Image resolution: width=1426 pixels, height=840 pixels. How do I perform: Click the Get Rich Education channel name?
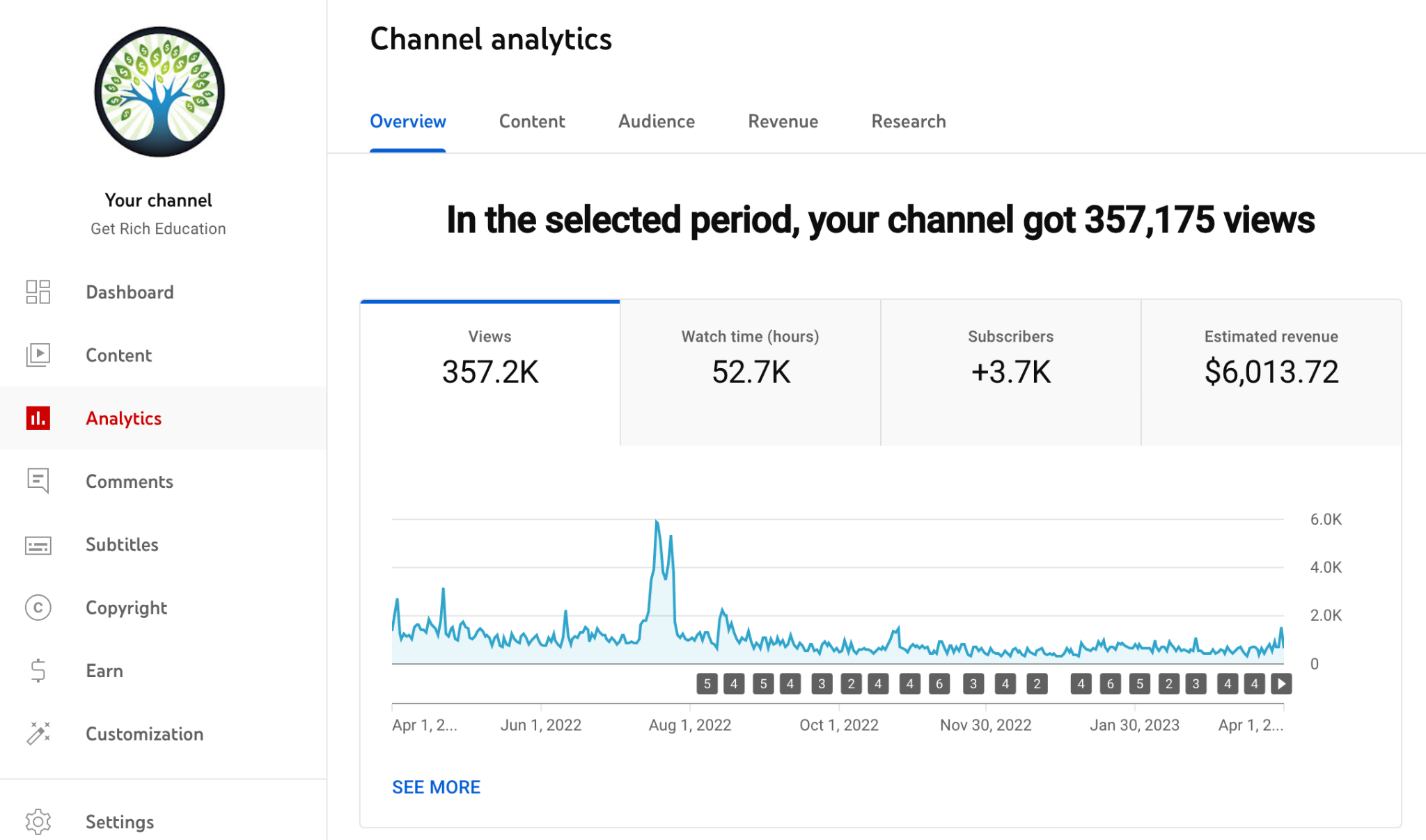click(x=158, y=229)
